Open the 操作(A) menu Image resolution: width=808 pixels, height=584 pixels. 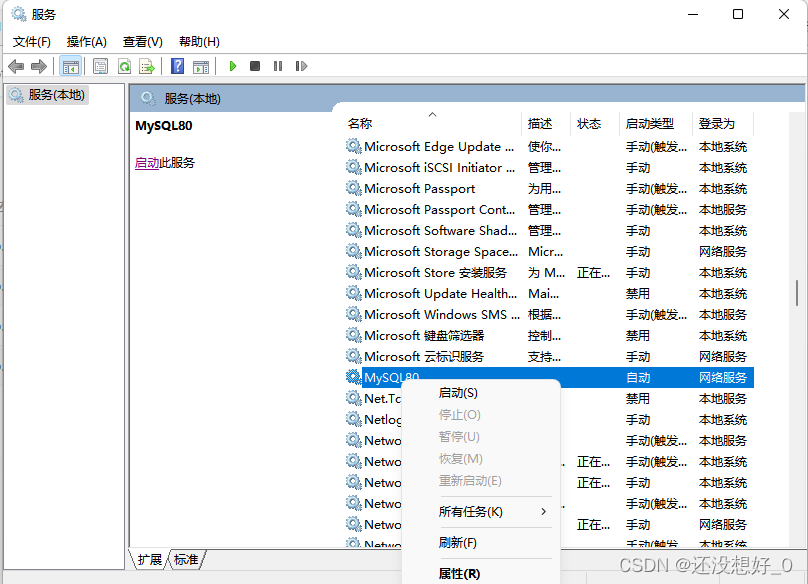pos(87,42)
